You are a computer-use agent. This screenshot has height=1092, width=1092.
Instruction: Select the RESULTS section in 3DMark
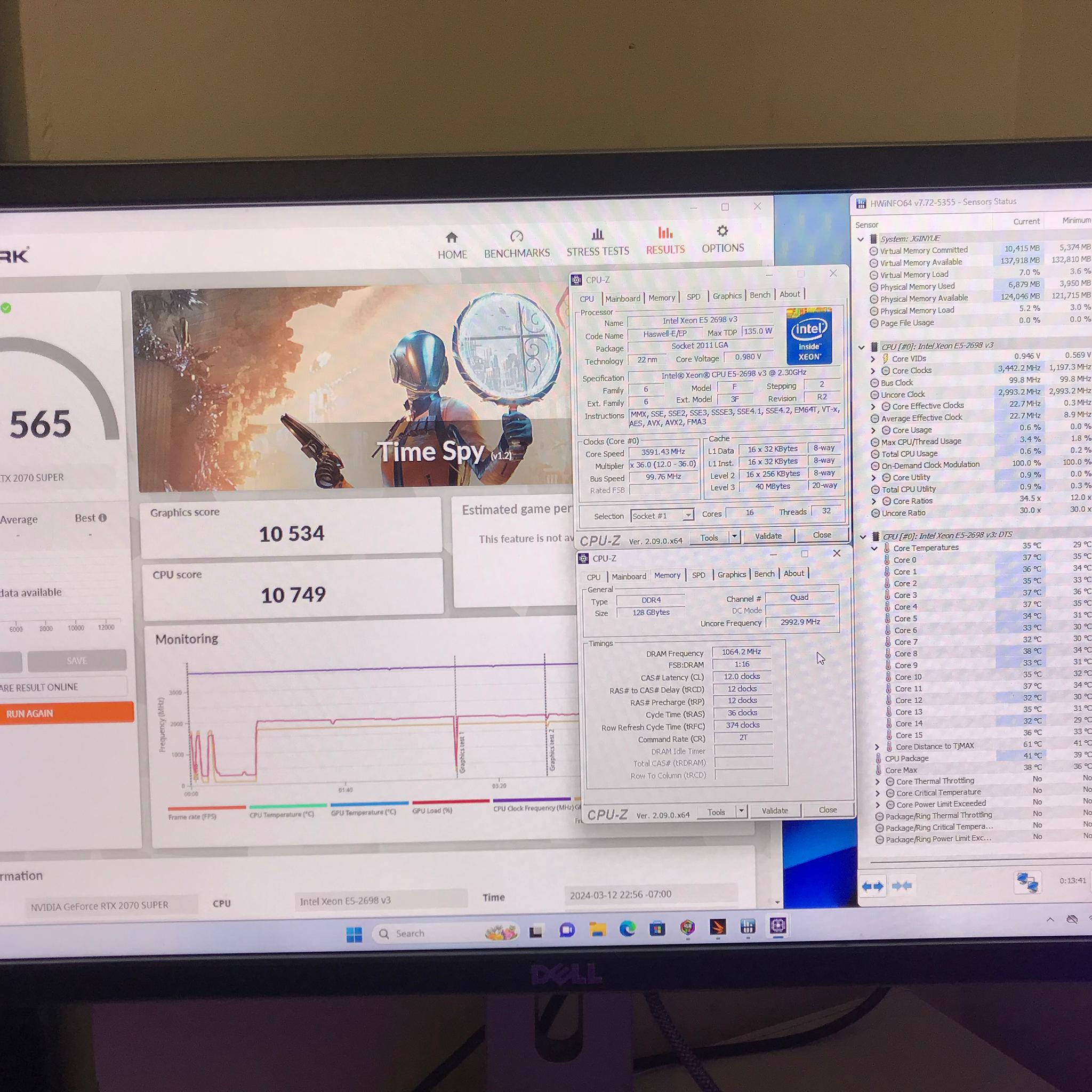[665, 242]
